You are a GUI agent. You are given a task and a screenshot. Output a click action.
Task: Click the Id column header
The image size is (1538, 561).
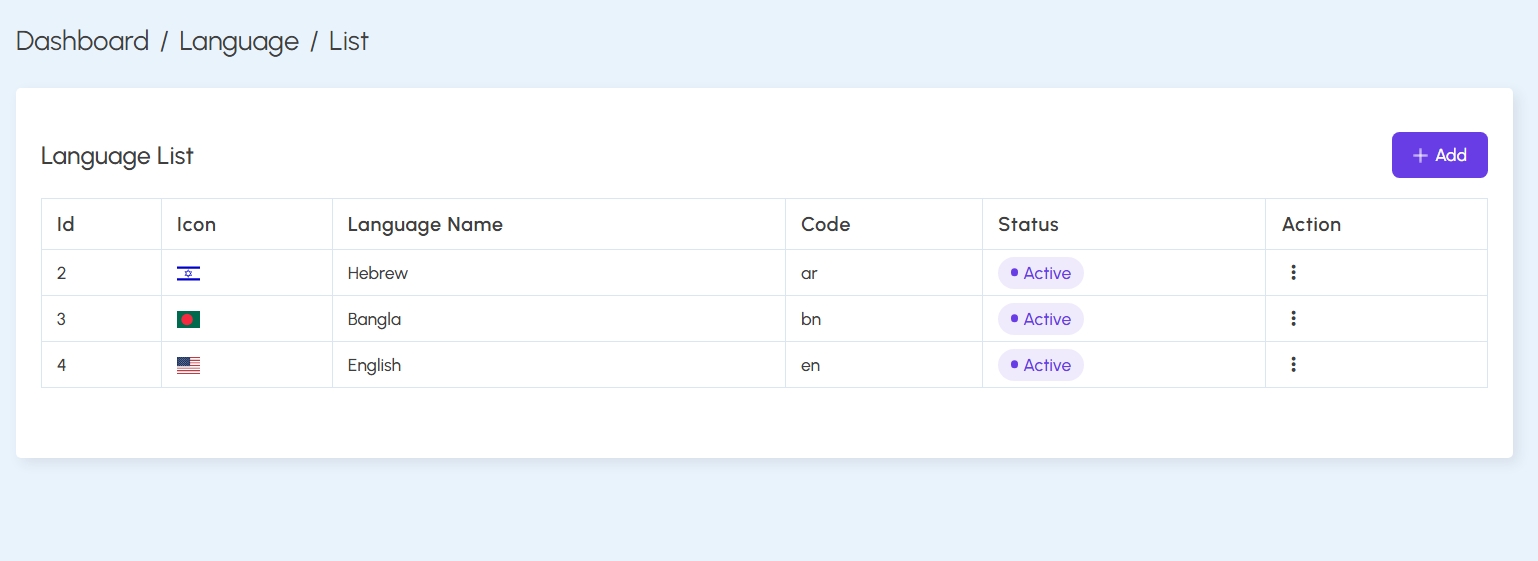click(x=101, y=224)
